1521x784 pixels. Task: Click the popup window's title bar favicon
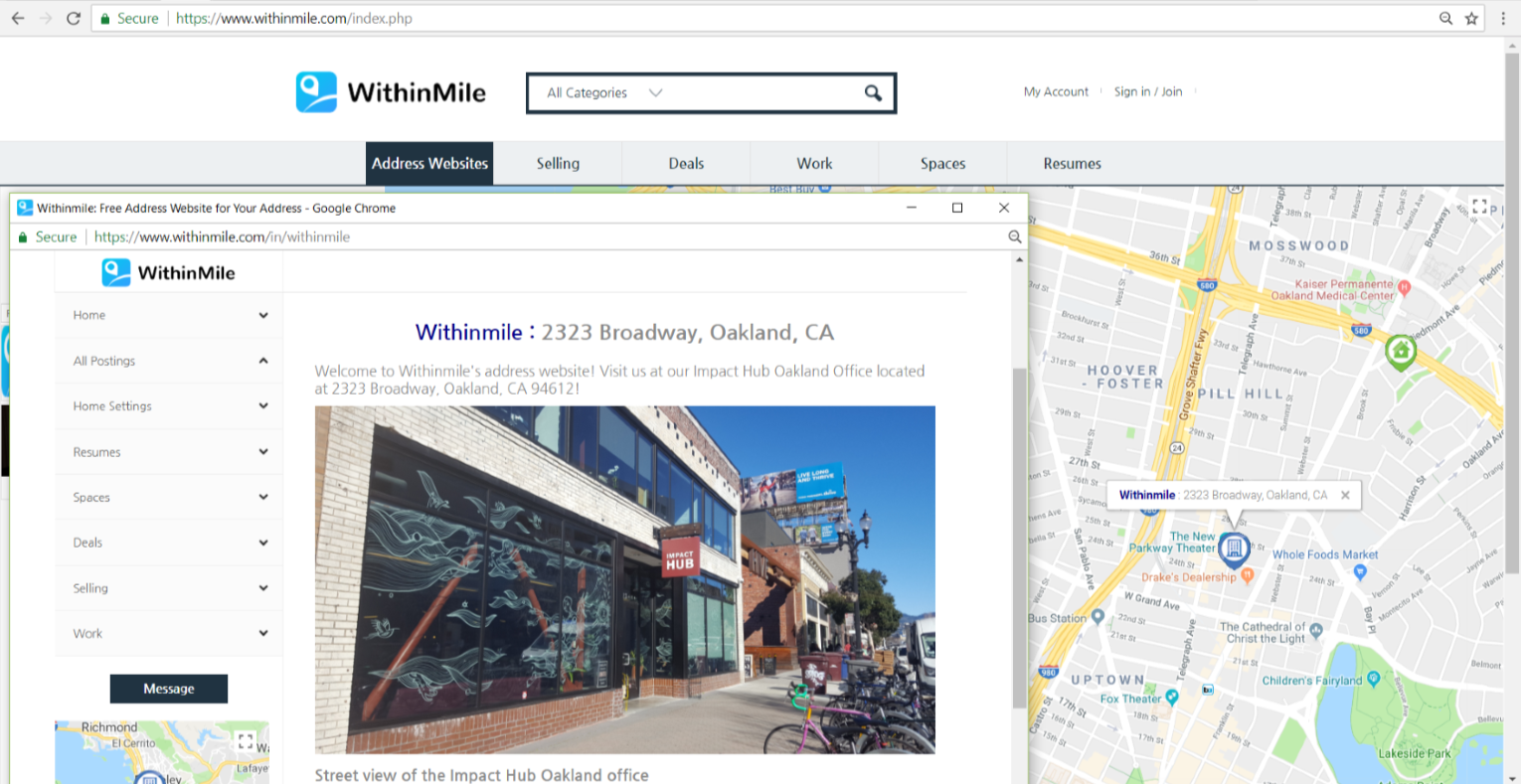pos(25,208)
